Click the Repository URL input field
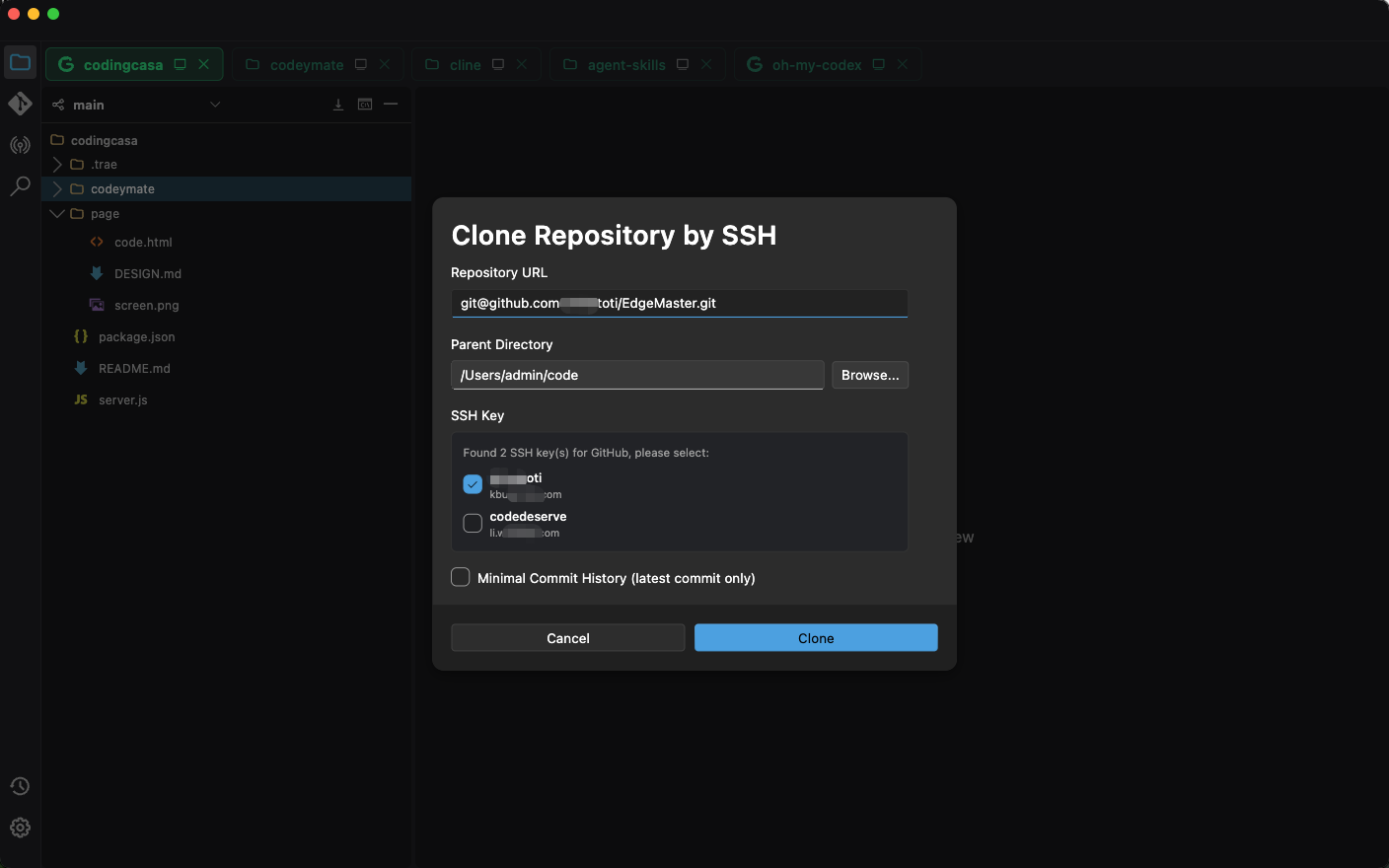Image resolution: width=1389 pixels, height=868 pixels. (x=679, y=303)
